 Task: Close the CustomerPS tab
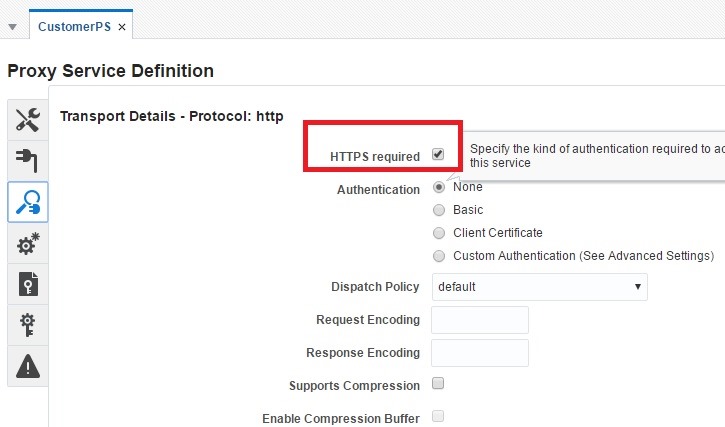pyautogui.click(x=122, y=27)
